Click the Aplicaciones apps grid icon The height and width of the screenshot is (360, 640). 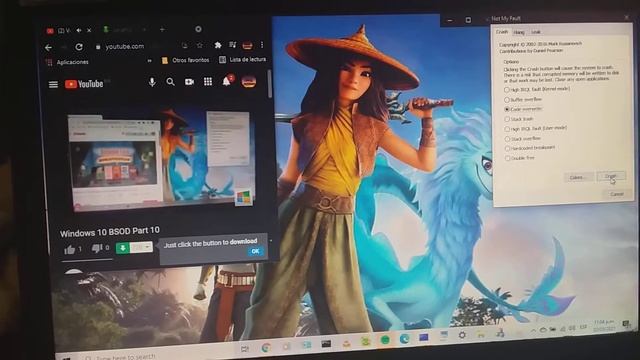click(49, 62)
